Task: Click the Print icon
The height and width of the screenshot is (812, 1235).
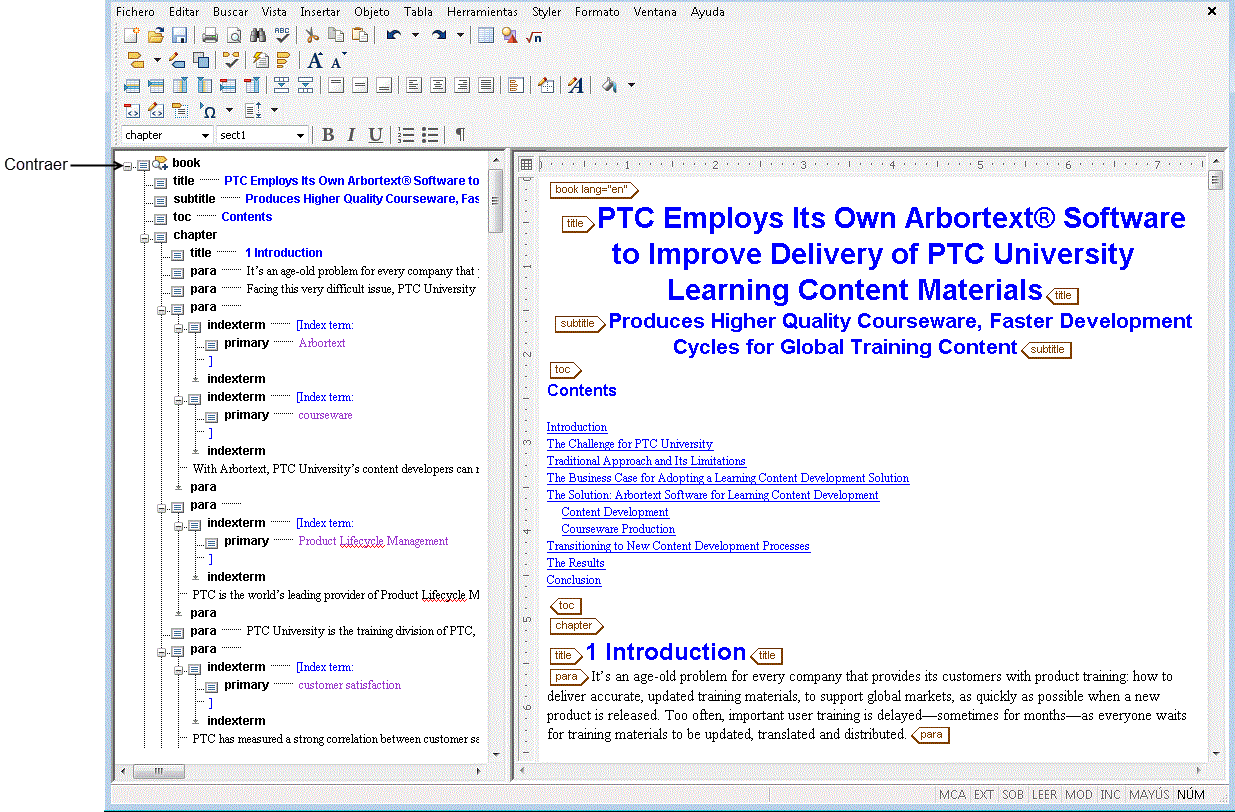Action: (x=210, y=36)
